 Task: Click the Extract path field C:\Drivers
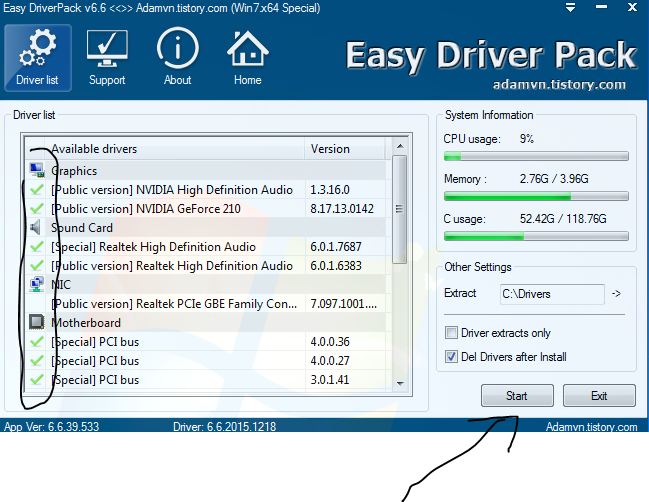click(x=552, y=294)
